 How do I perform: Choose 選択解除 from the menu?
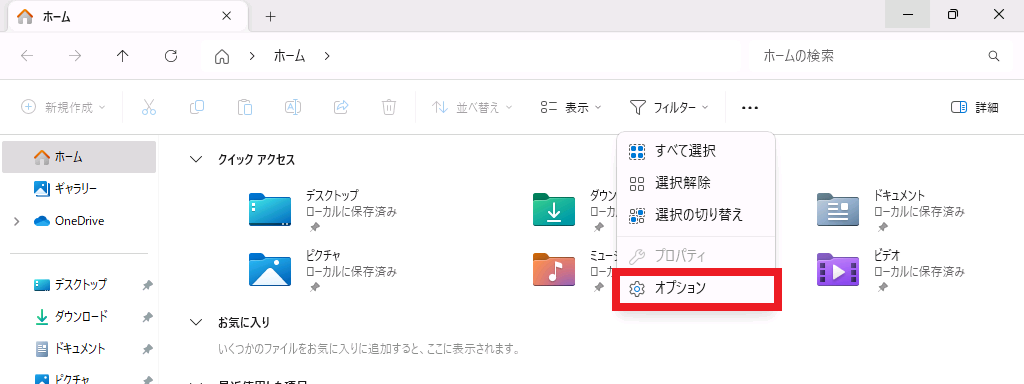point(696,184)
